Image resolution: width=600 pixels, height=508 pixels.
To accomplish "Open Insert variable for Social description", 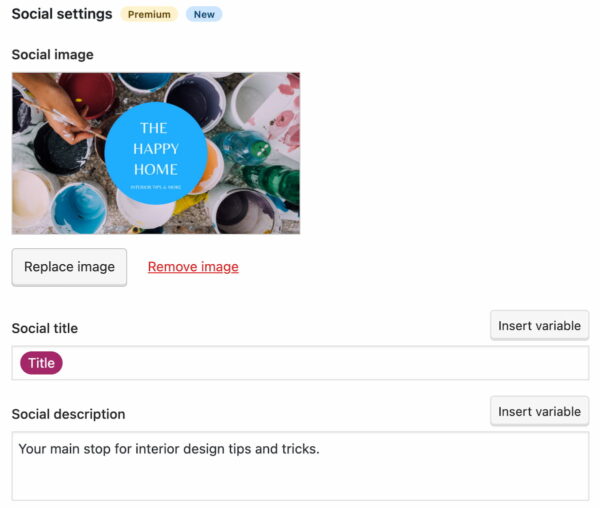I will click(x=539, y=412).
